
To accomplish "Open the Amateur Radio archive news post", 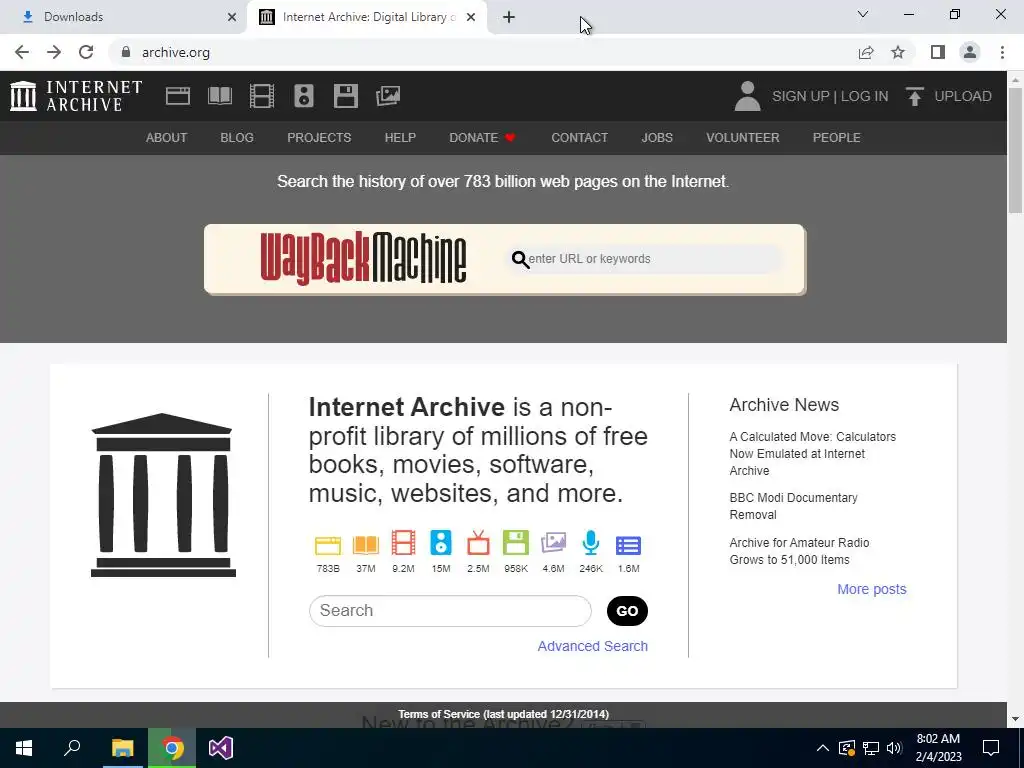I will click(799, 551).
